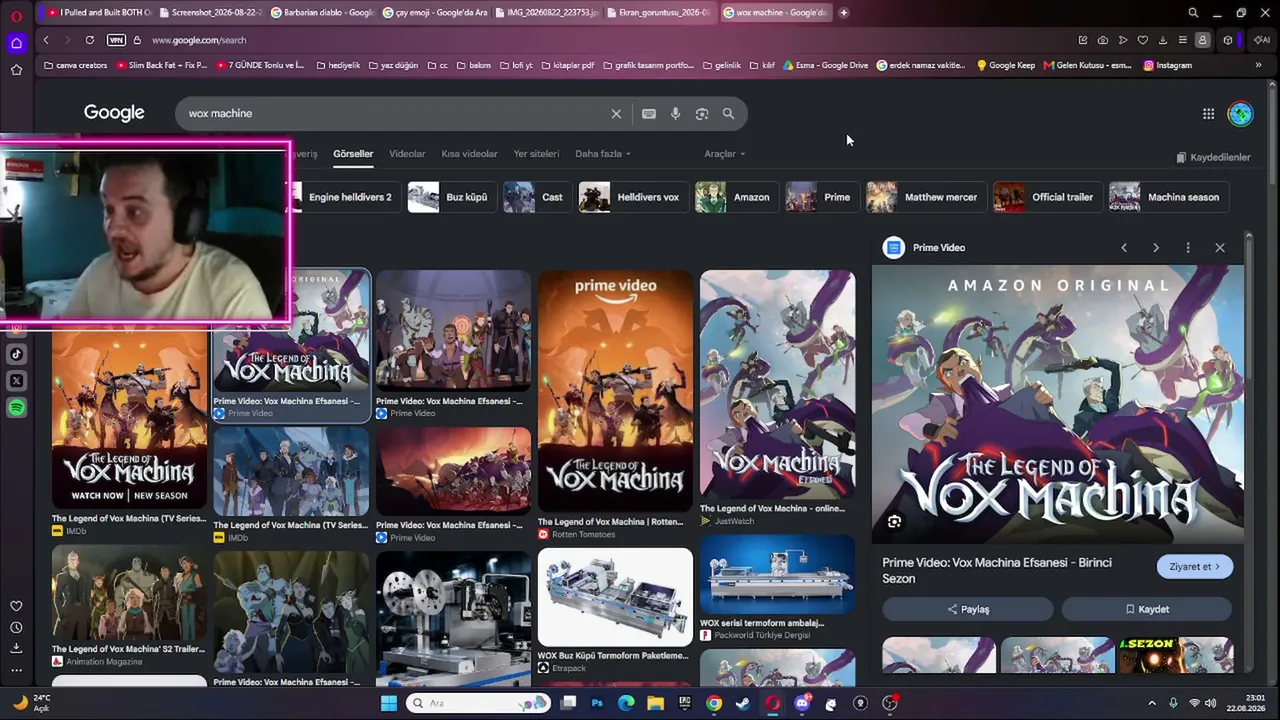Open X (Twitter) in the Opera sidebar
Viewport: 1280px width, 720px height.
tap(16, 381)
